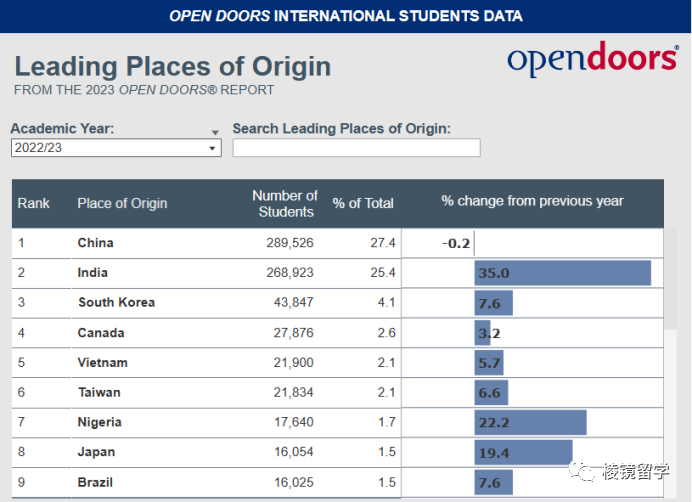Sort by the Rank column header
This screenshot has width=692, height=502.
(34, 203)
